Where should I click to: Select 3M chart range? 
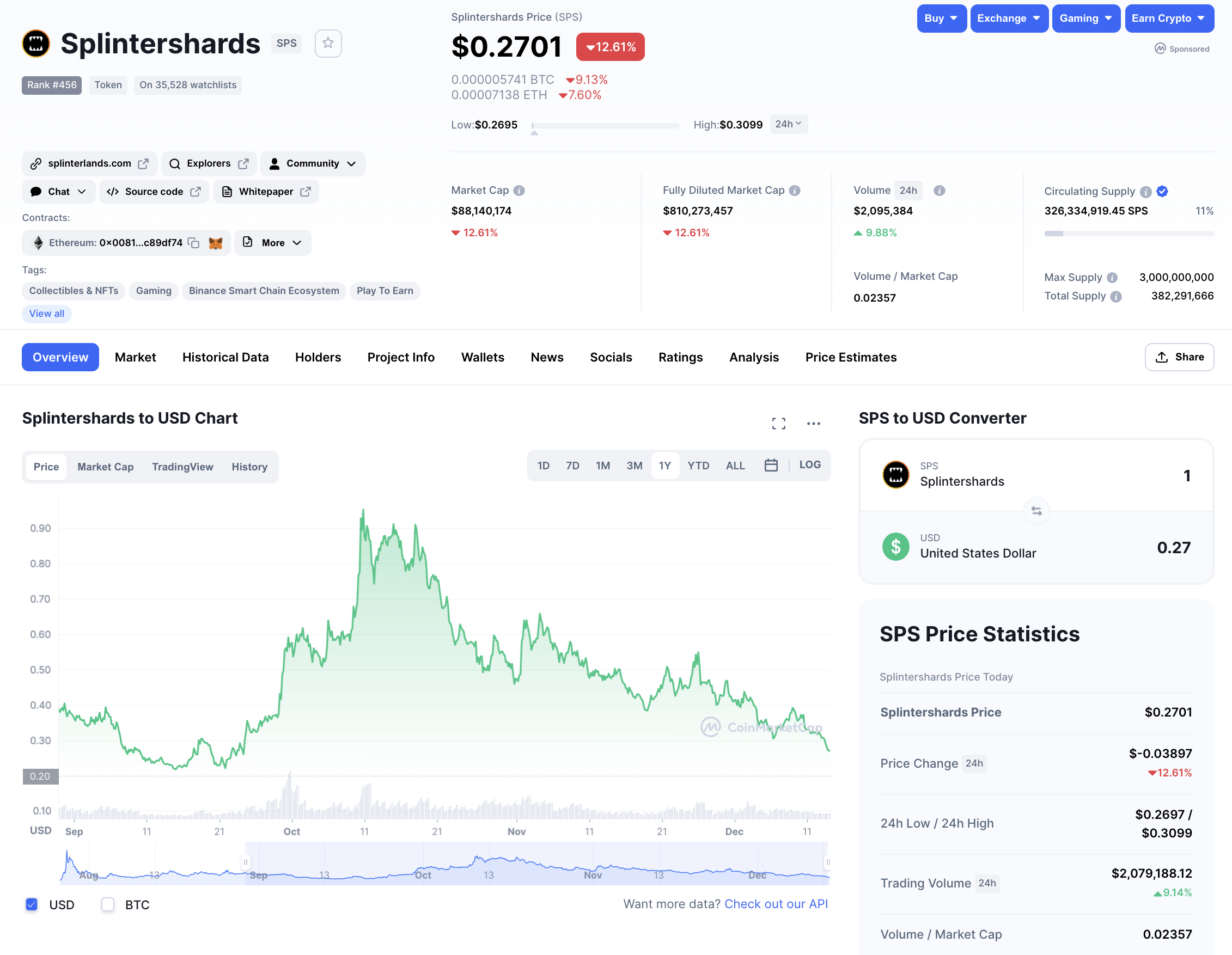coord(635,466)
